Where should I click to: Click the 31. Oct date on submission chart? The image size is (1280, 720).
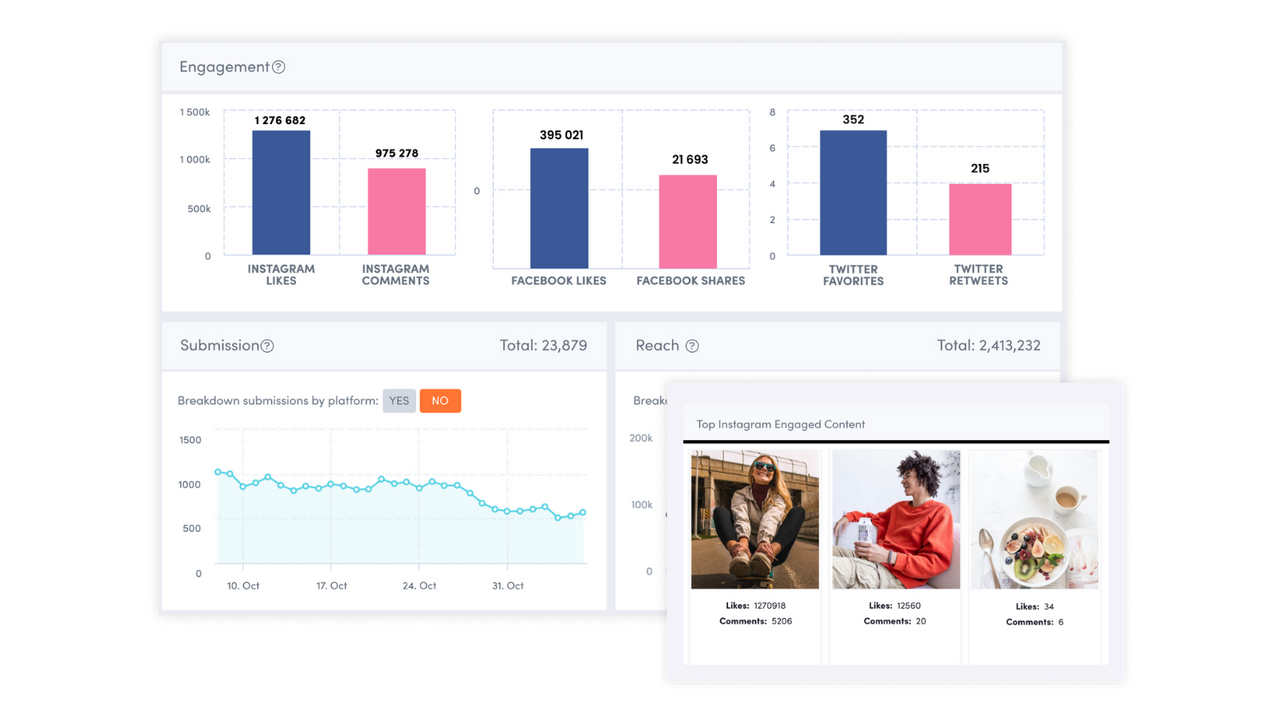(x=507, y=586)
